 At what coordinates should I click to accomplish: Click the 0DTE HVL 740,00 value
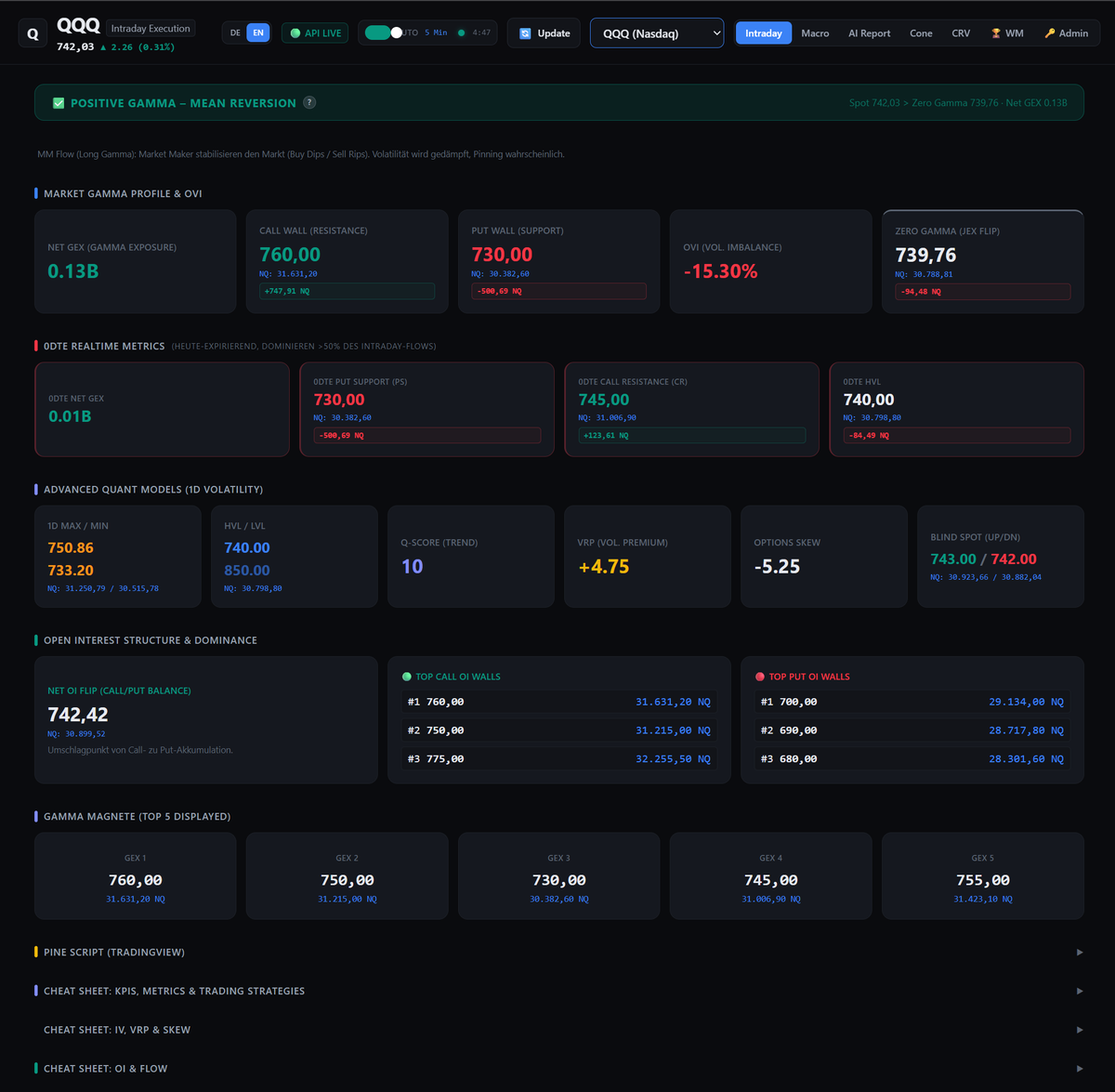[869, 400]
